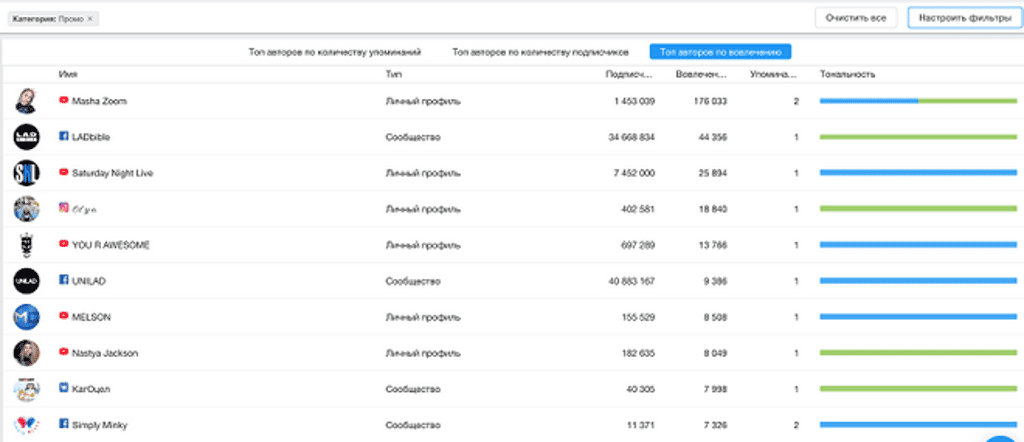Switch to top authors by mentions tab
The height and width of the screenshot is (442, 1024).
click(334, 52)
